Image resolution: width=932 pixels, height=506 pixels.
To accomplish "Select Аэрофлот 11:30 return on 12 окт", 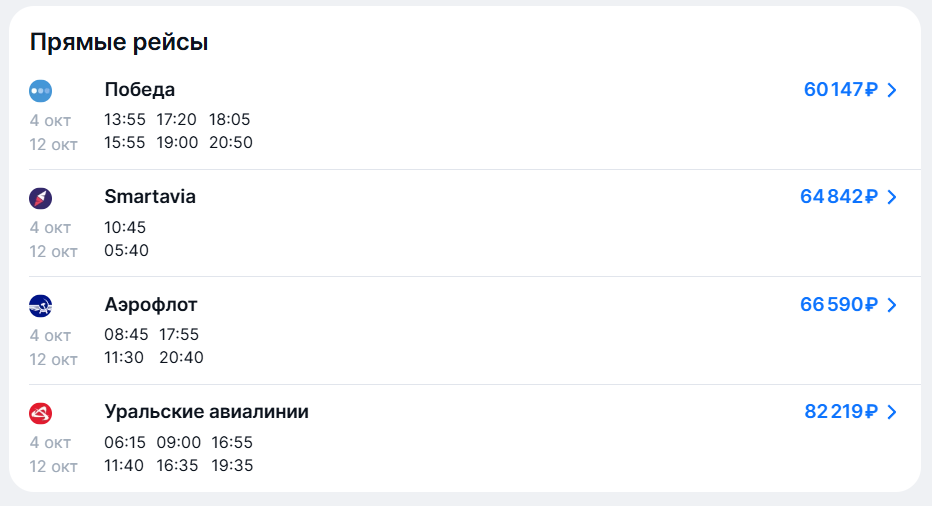I will 125,358.
